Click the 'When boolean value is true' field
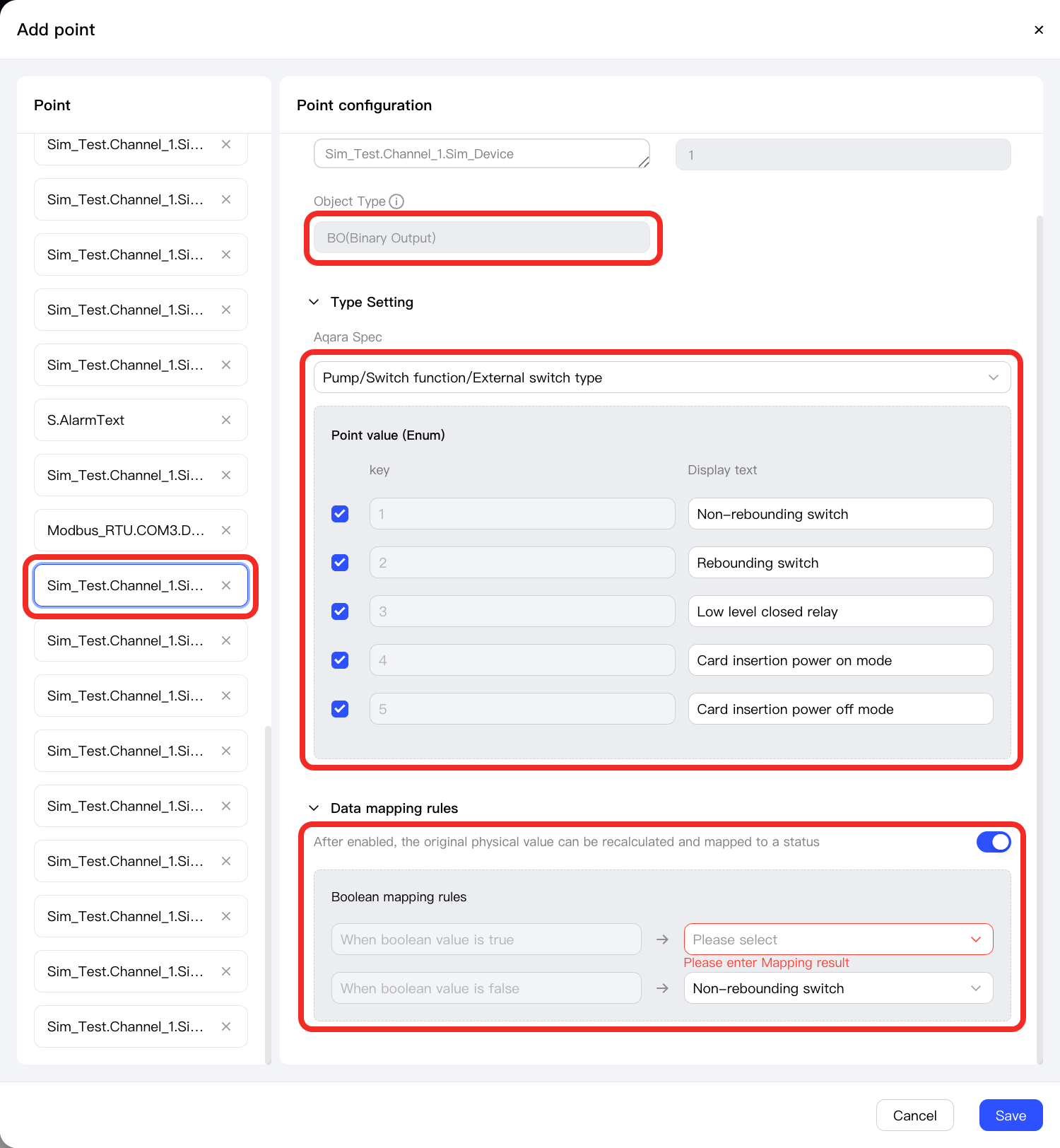This screenshot has height=1148, width=1060. point(486,939)
